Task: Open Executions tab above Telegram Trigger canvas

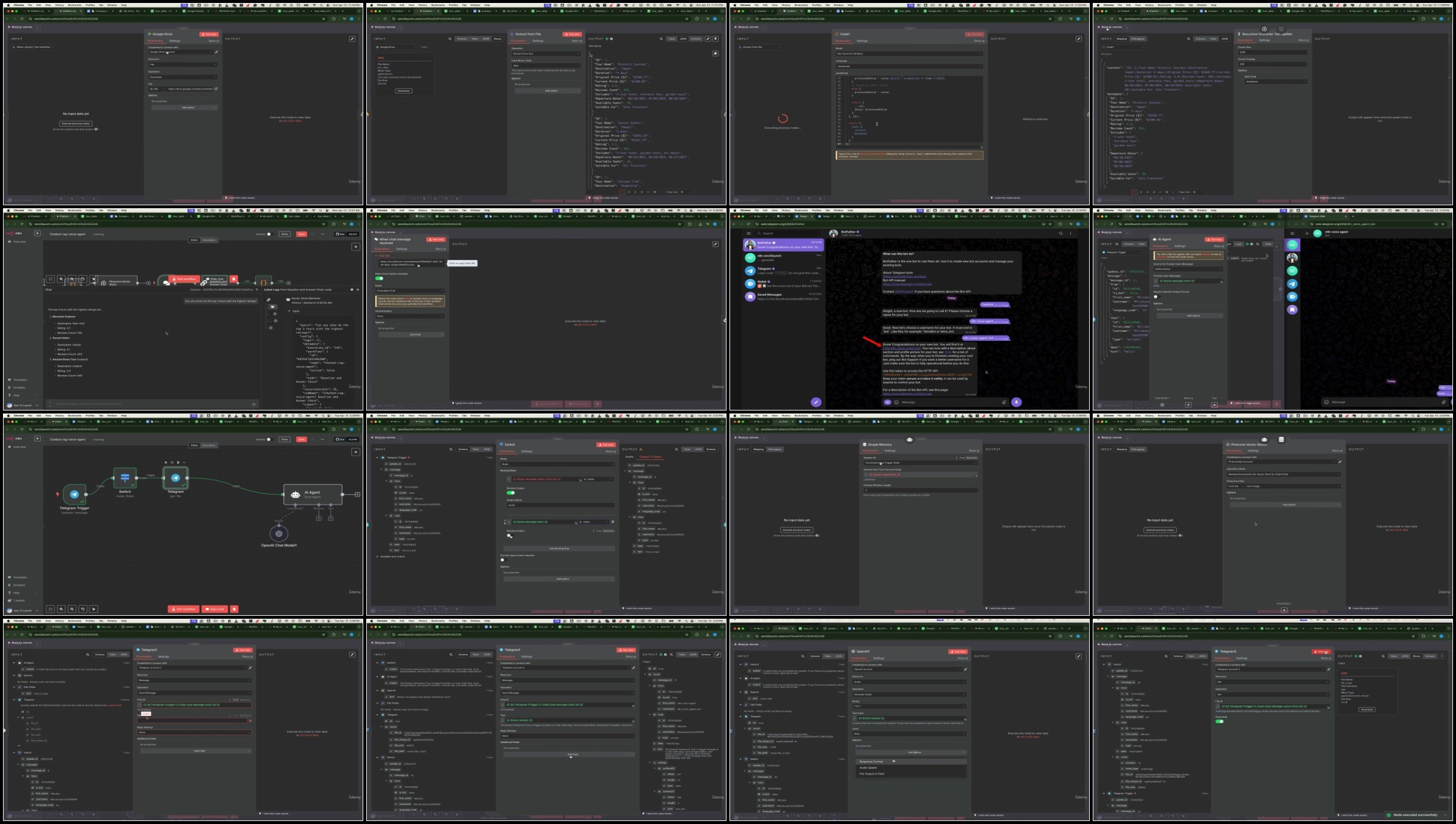Action: (209, 445)
